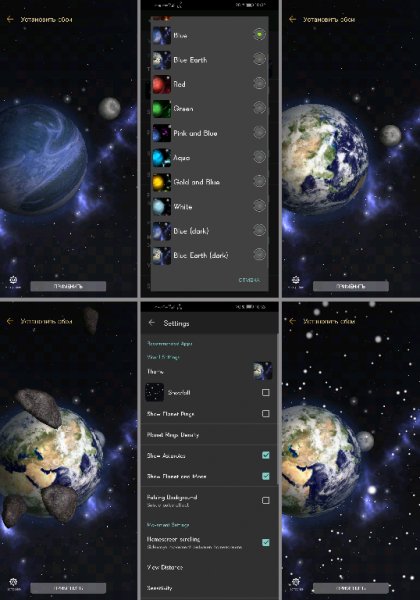Tap the Blue Earth (dark) theme thumbnail
This screenshot has height=600, width=420.
(161, 256)
